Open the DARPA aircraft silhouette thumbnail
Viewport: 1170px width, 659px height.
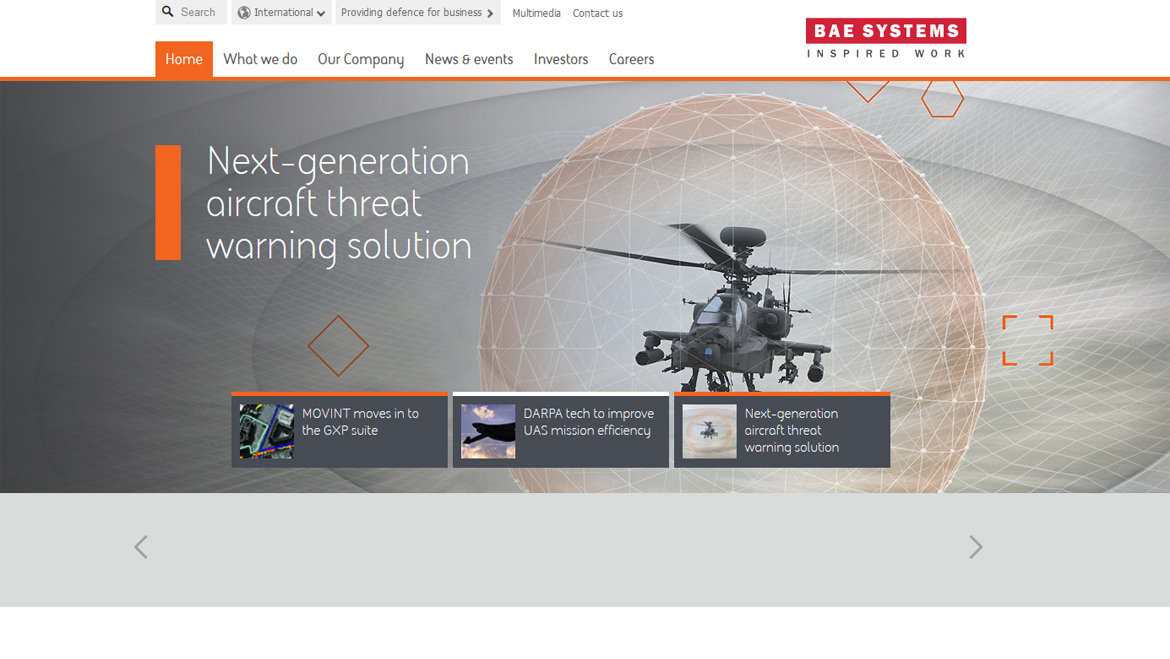488,431
